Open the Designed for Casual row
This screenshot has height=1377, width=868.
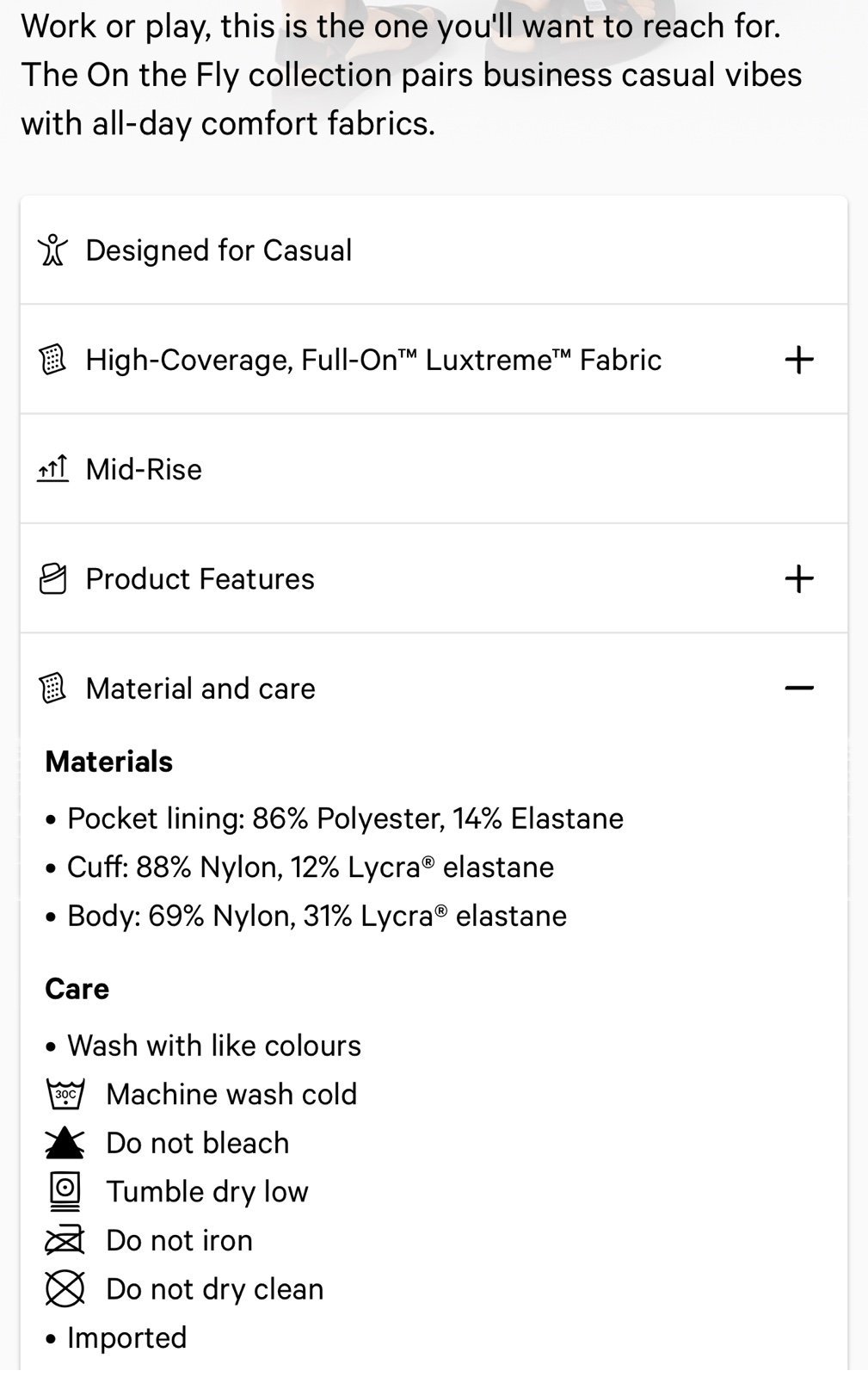tap(434, 250)
